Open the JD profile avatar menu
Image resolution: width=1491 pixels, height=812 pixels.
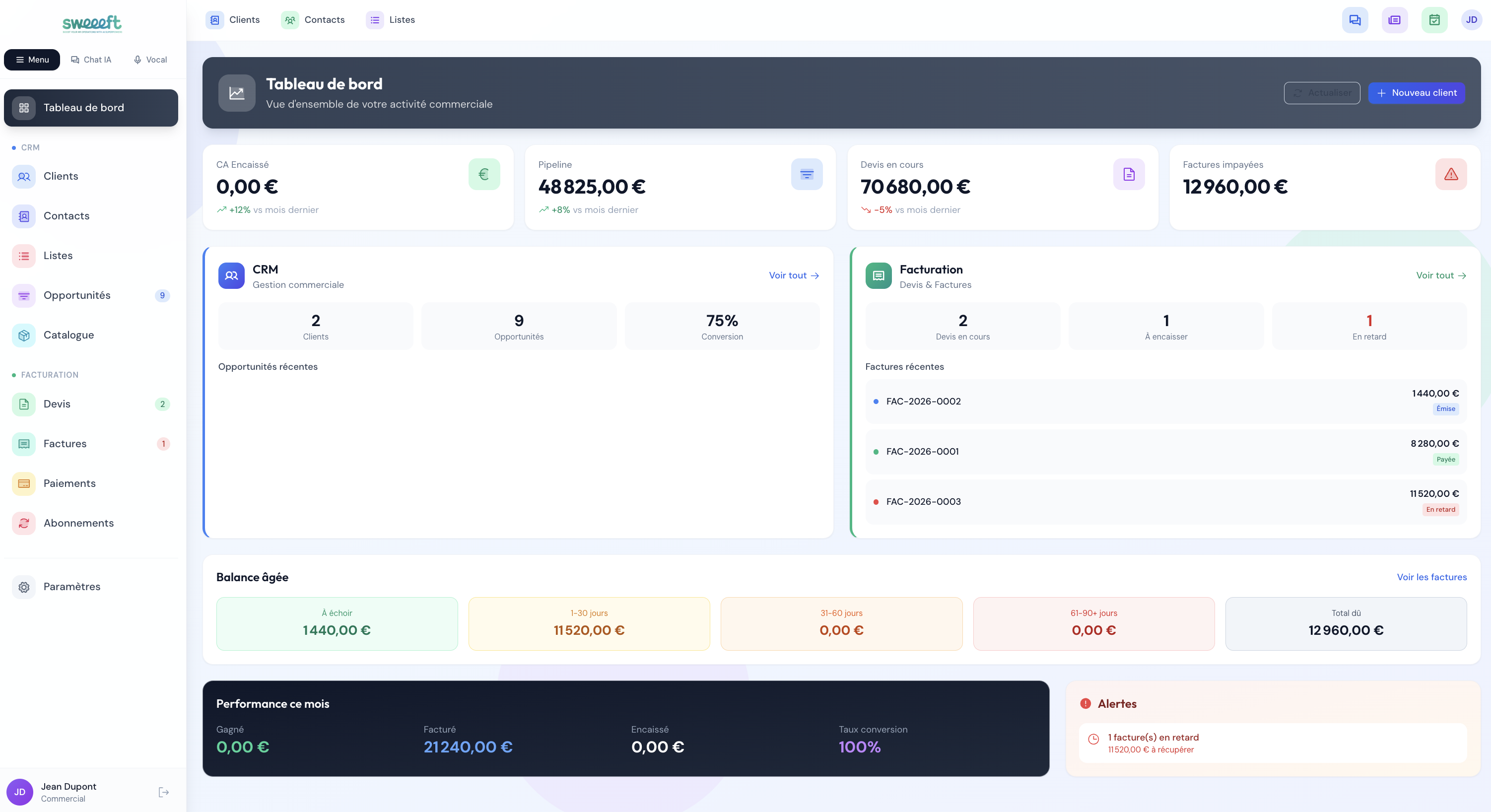(x=1471, y=20)
